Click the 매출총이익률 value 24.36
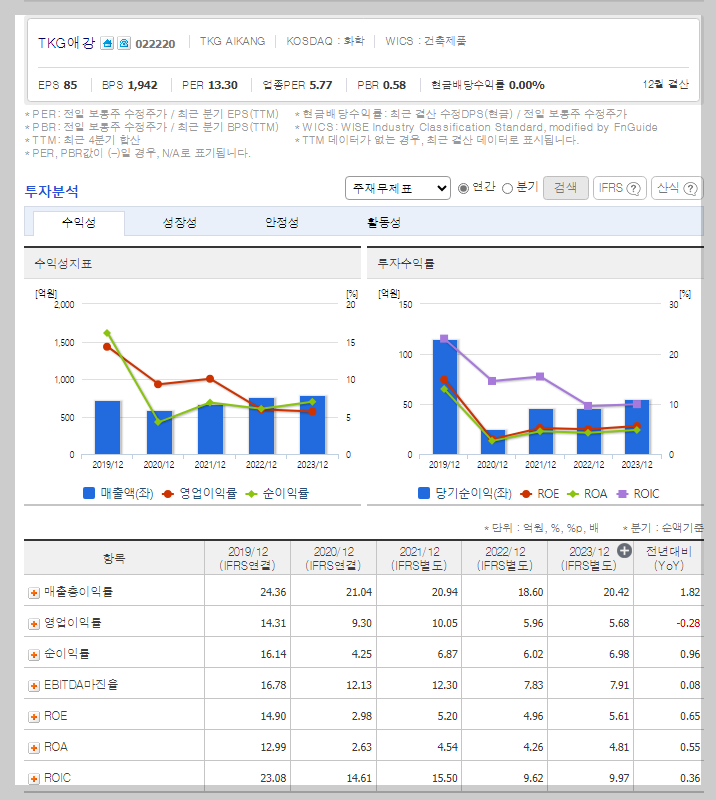 tap(273, 592)
